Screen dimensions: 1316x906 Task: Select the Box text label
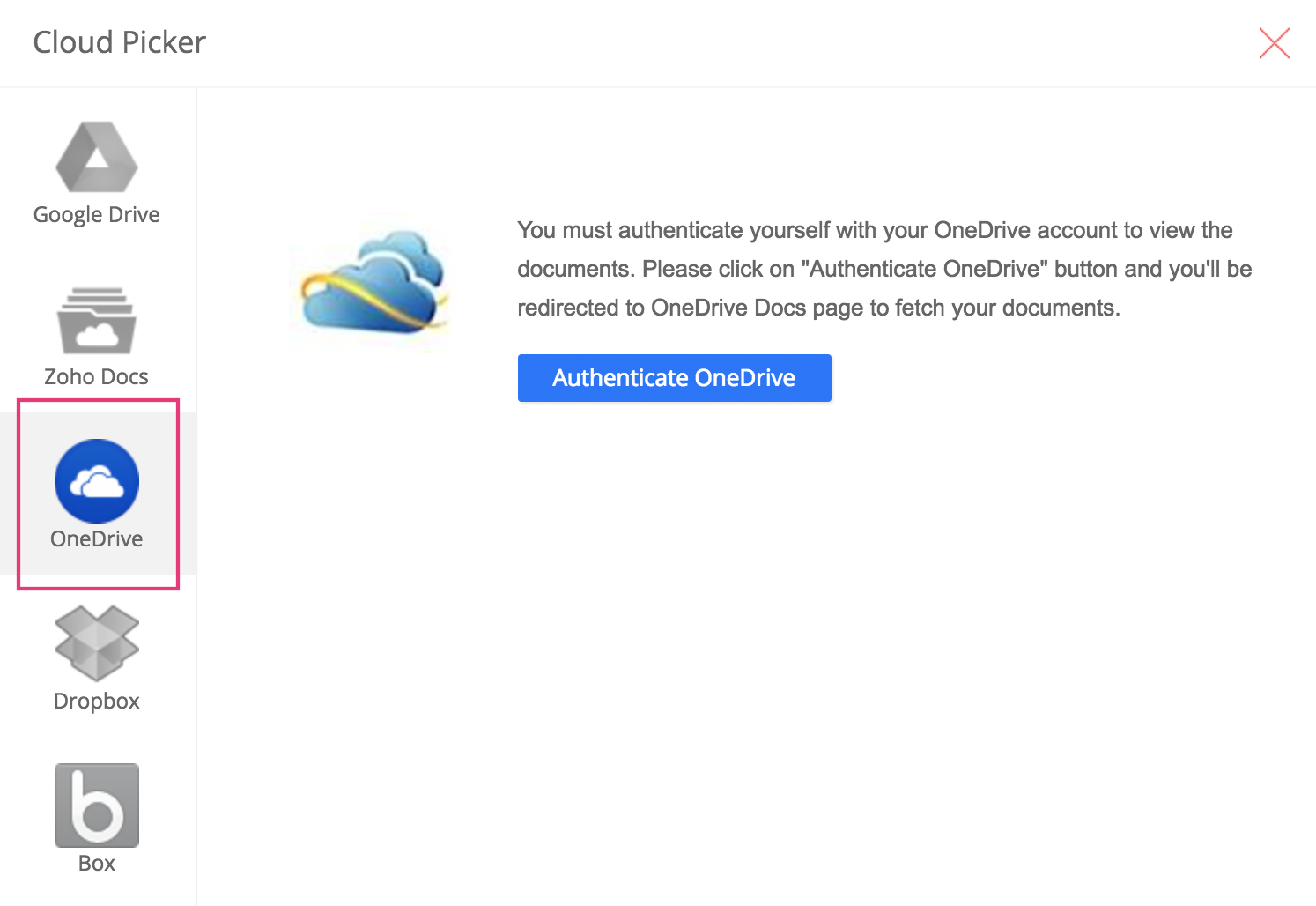(x=97, y=864)
